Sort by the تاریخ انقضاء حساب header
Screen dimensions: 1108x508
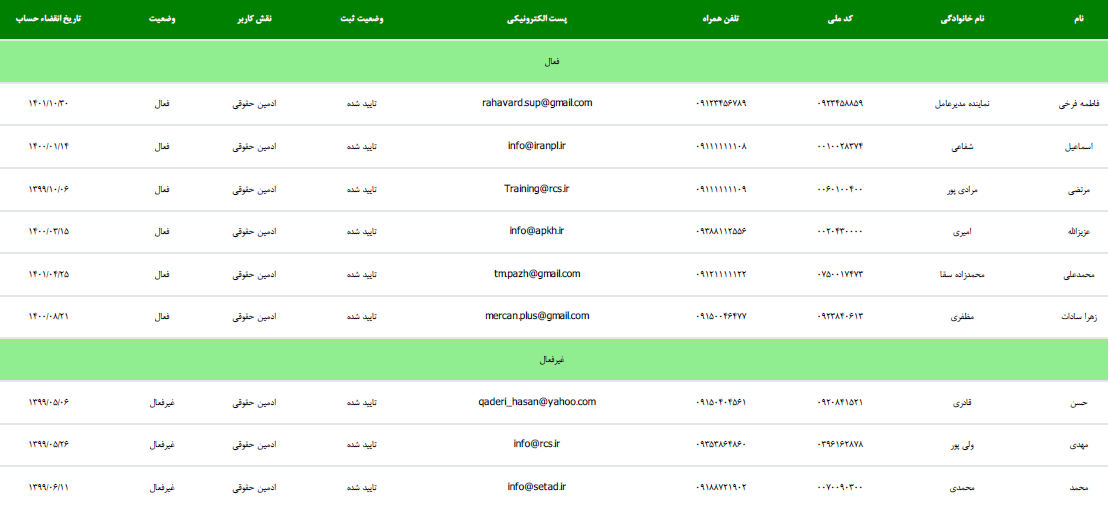[x=54, y=19]
